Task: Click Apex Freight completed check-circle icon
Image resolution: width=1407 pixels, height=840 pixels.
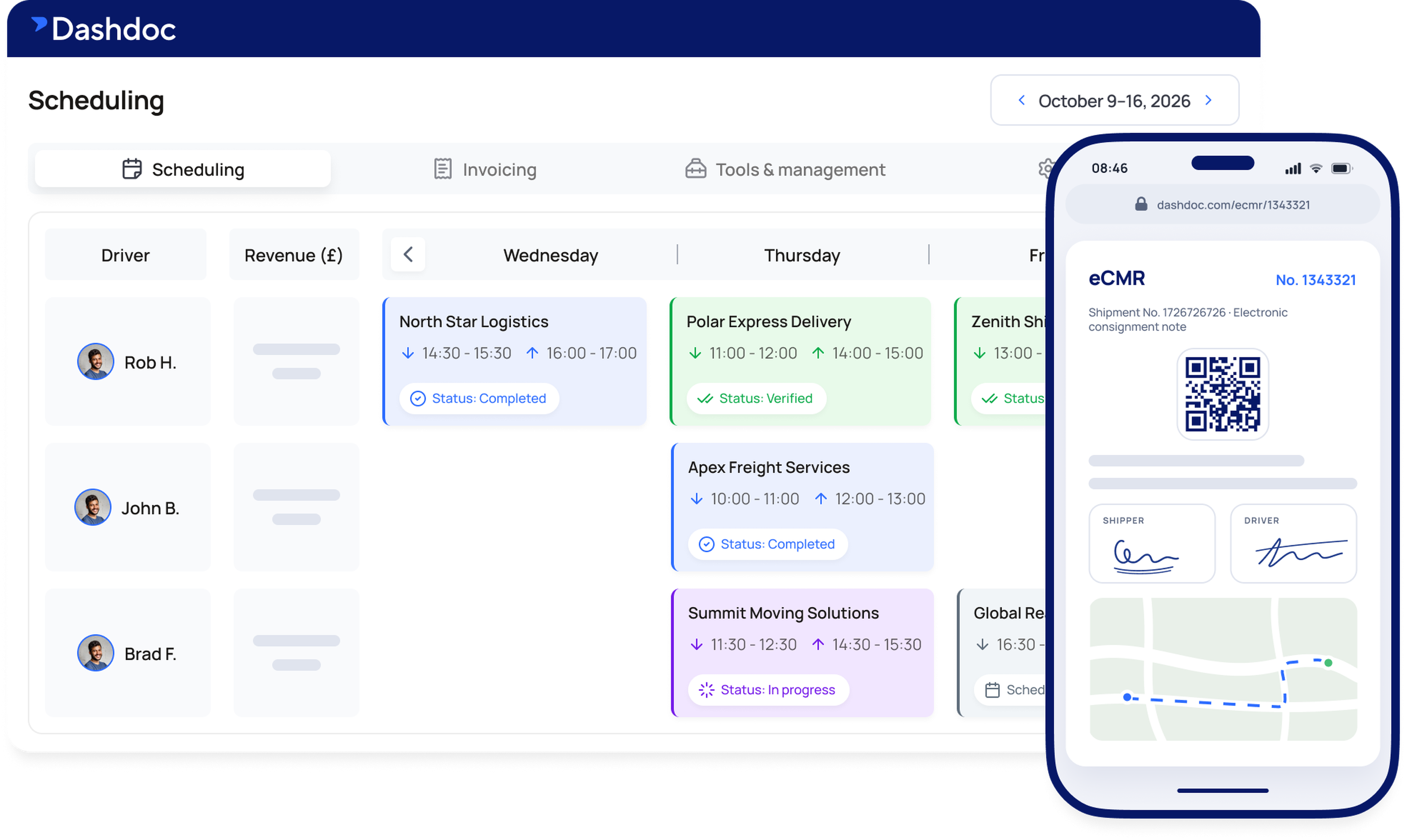Action: pos(706,544)
